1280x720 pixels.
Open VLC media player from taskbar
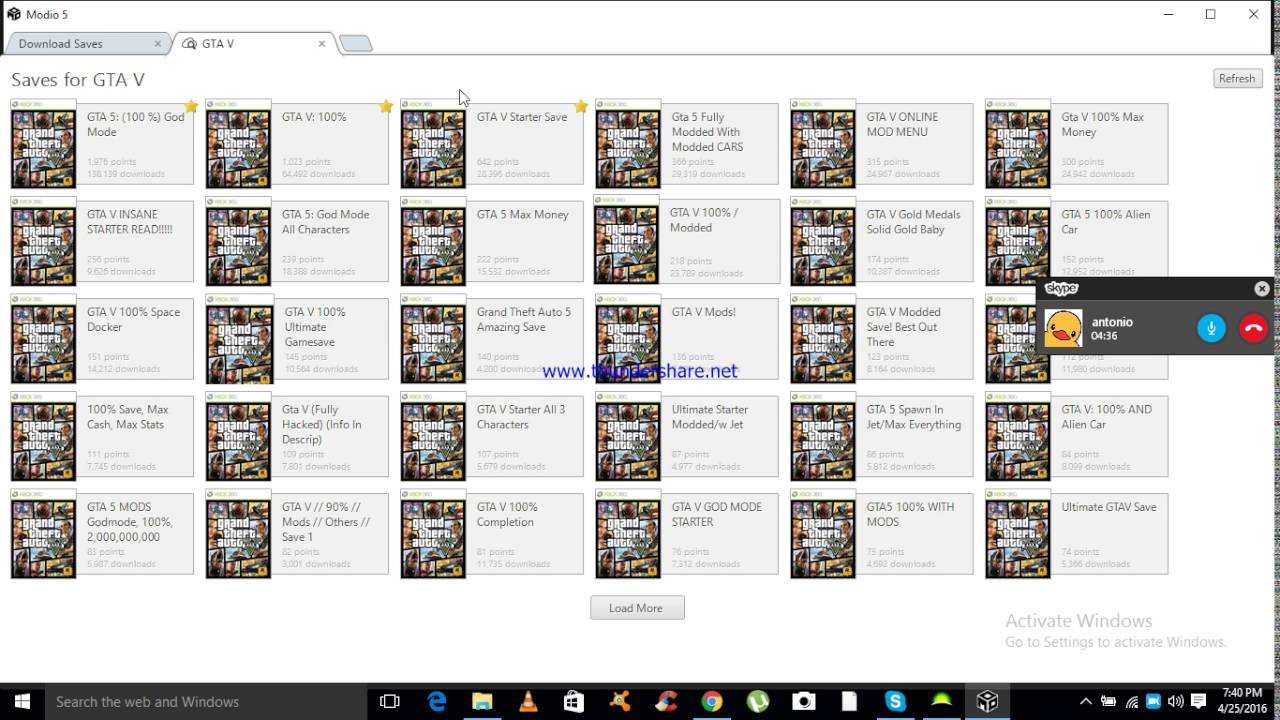pos(528,702)
